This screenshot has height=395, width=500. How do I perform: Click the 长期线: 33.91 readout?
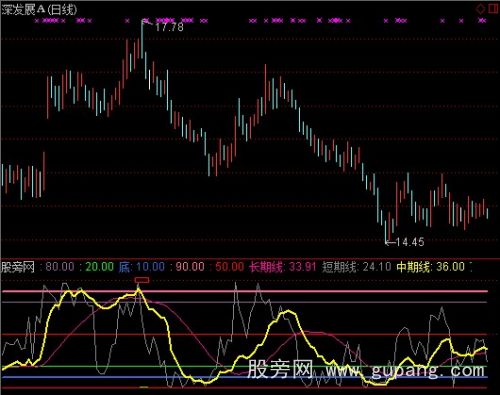point(282,267)
